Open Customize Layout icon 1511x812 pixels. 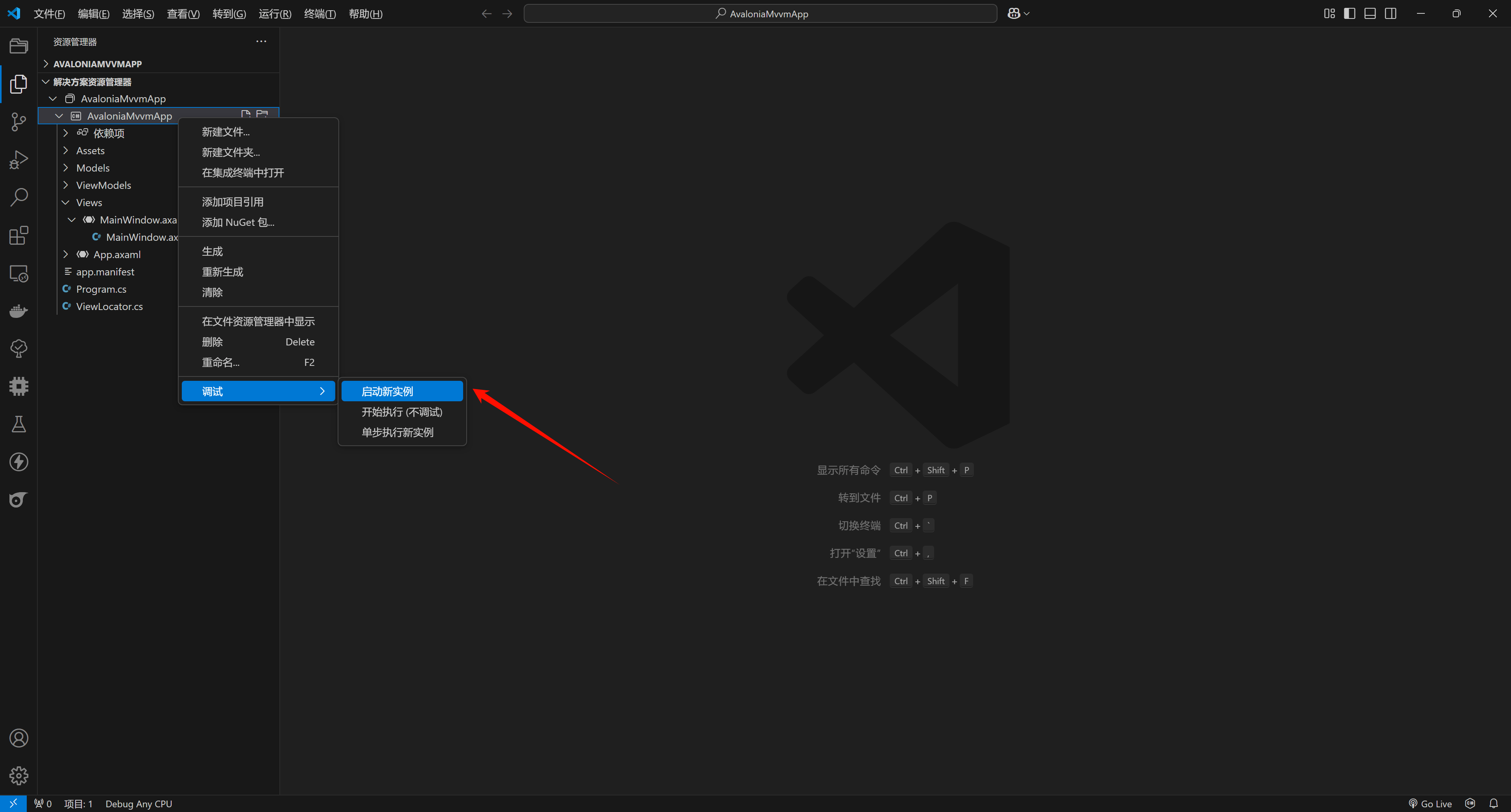coord(1329,13)
